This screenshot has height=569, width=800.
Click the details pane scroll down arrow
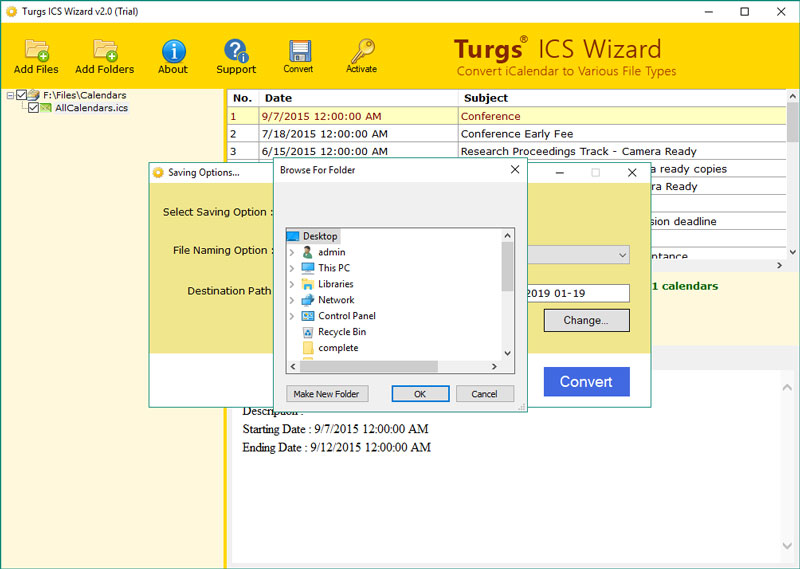pos(787,546)
